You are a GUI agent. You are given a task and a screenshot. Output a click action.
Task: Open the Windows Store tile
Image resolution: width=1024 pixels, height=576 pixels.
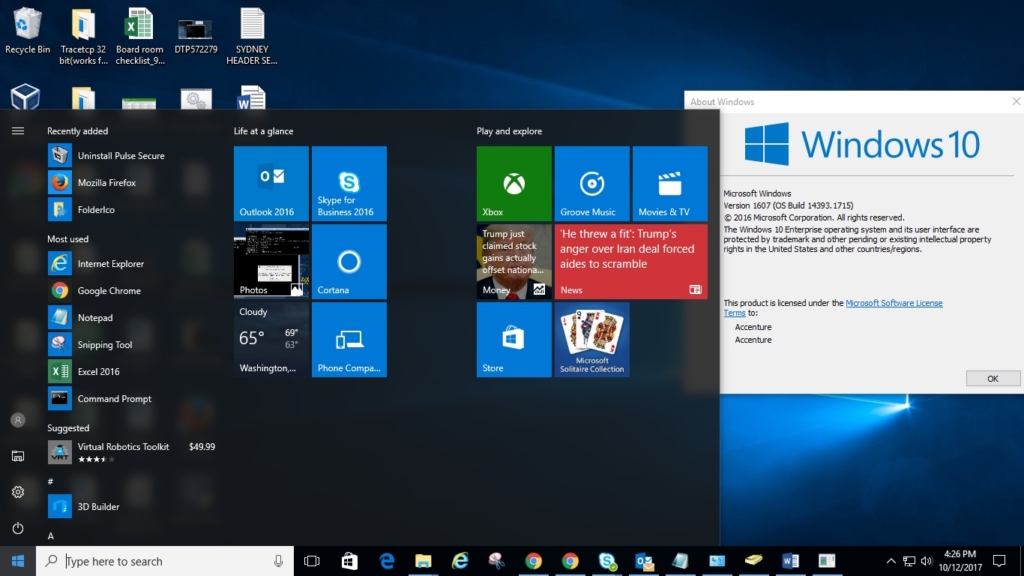(513, 339)
